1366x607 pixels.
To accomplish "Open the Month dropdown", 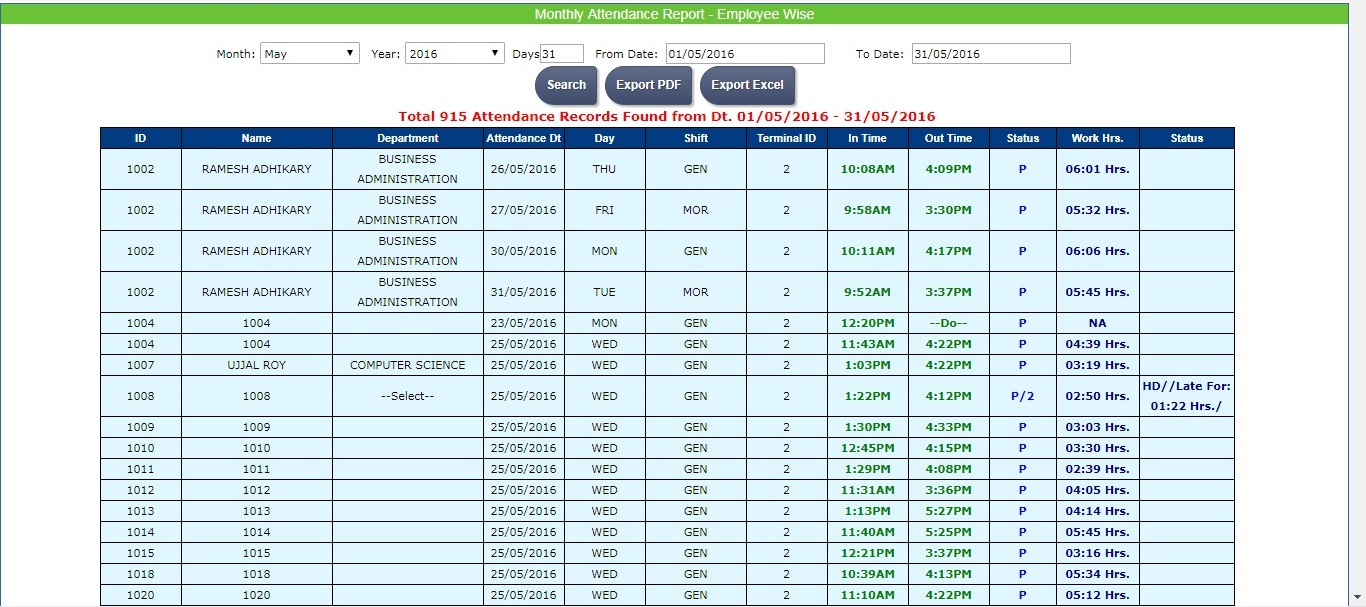I will pos(309,54).
